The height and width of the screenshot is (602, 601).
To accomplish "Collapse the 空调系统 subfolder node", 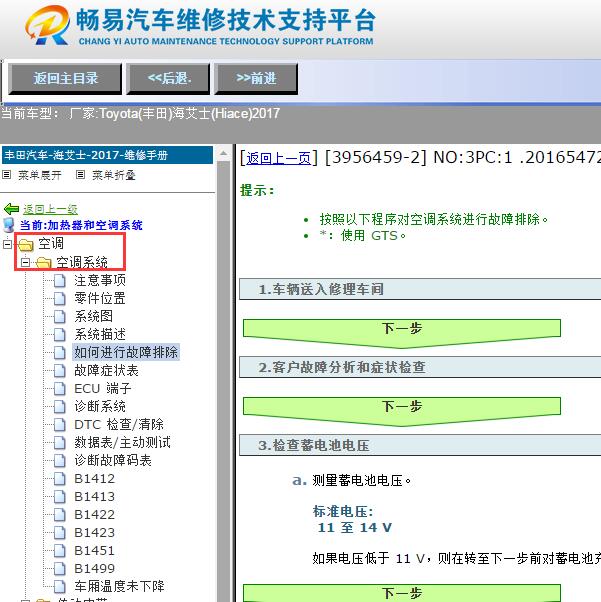I will 25,262.
